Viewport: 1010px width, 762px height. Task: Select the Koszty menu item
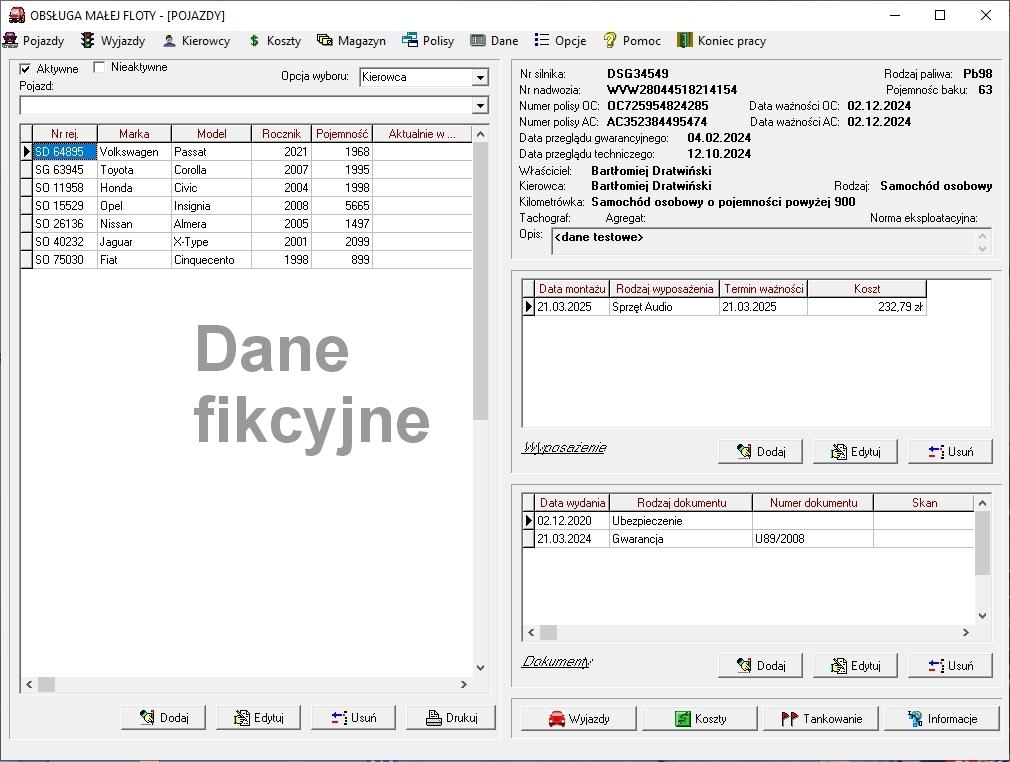pos(272,41)
